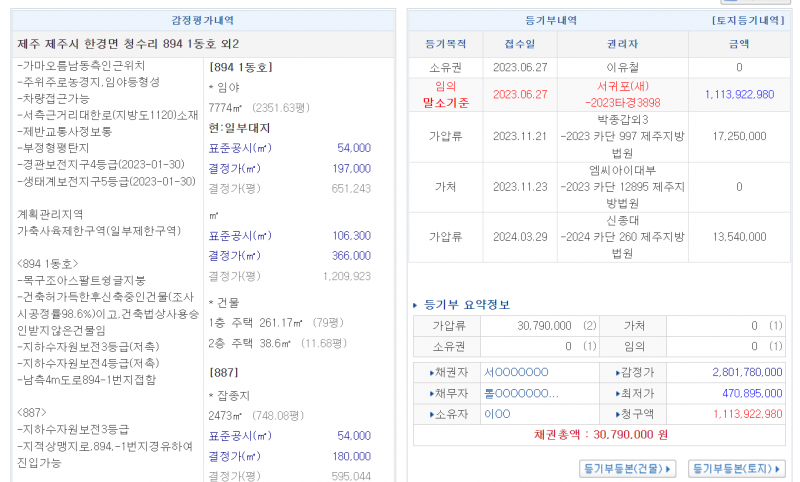Select owner name 이OO
The height and width of the screenshot is (482, 800).
(498, 414)
